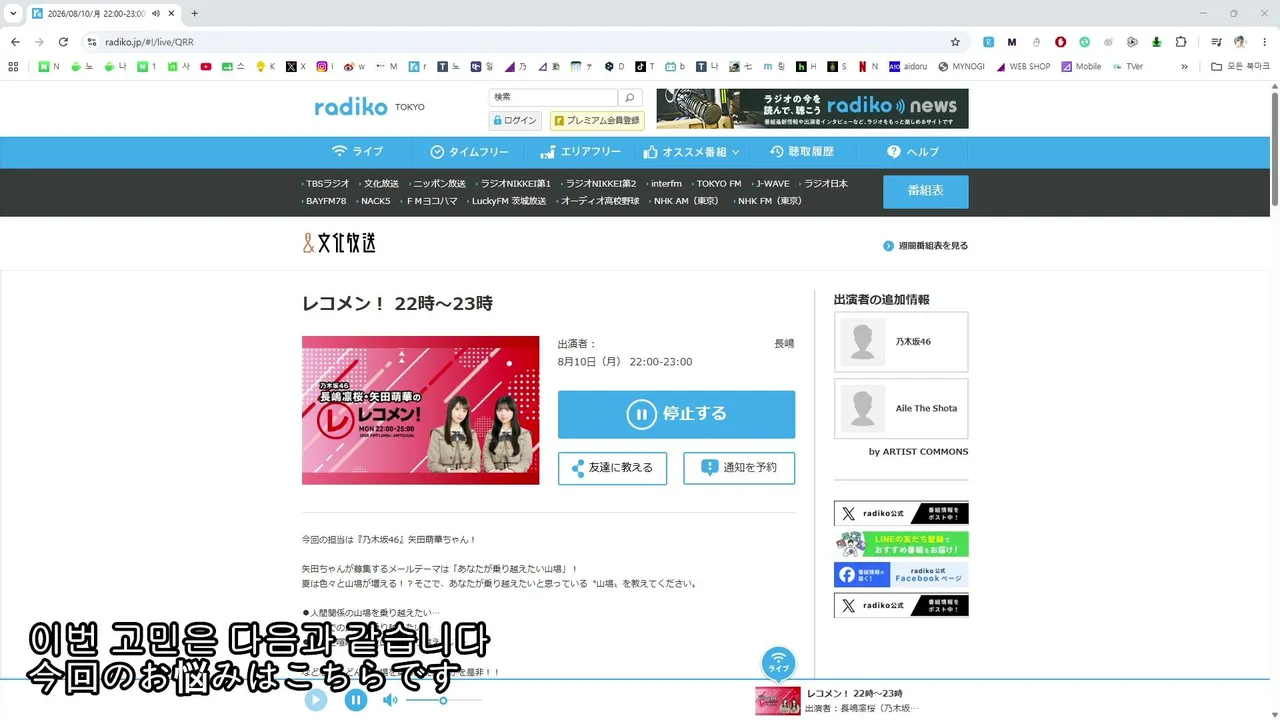Open the radiko news banner
This screenshot has height=720, width=1280.
[812, 109]
